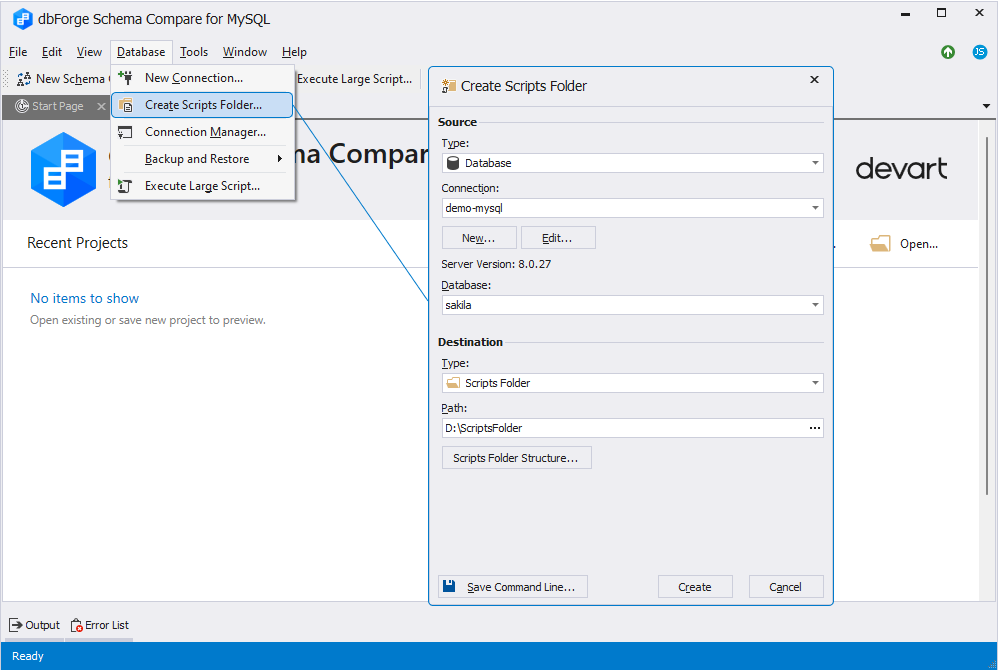Click the New connection button
Viewport: 998px width, 670px height.
click(x=479, y=238)
